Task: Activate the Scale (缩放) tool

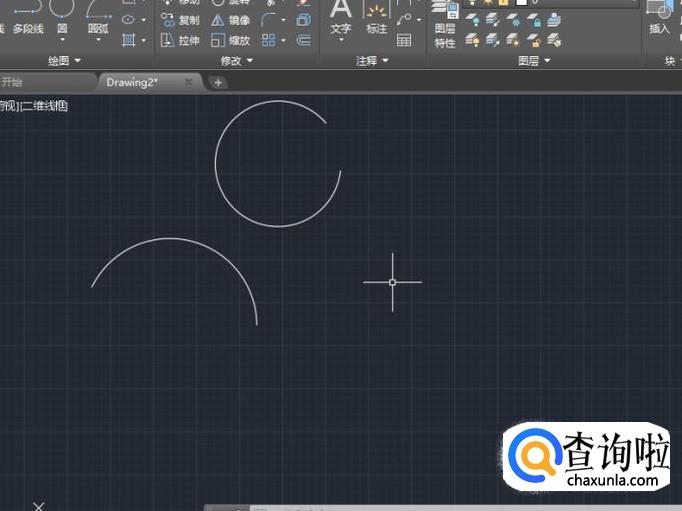Action: tap(231, 41)
